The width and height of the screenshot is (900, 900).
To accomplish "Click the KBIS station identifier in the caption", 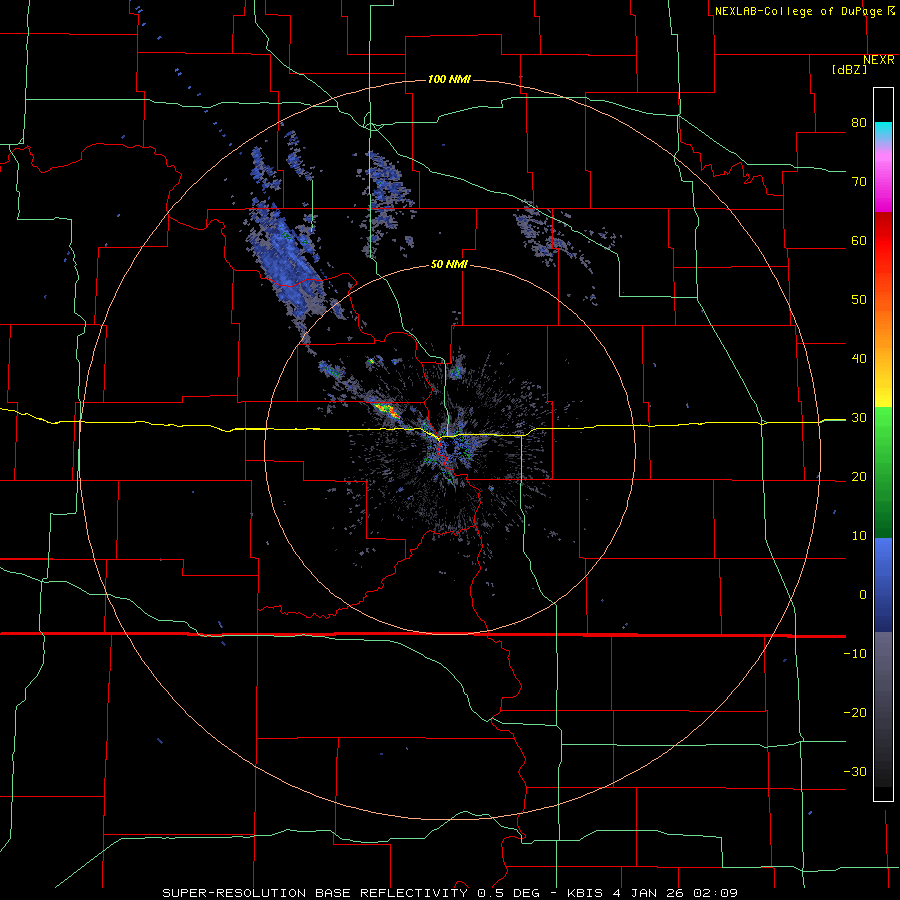I will click(x=584, y=893).
